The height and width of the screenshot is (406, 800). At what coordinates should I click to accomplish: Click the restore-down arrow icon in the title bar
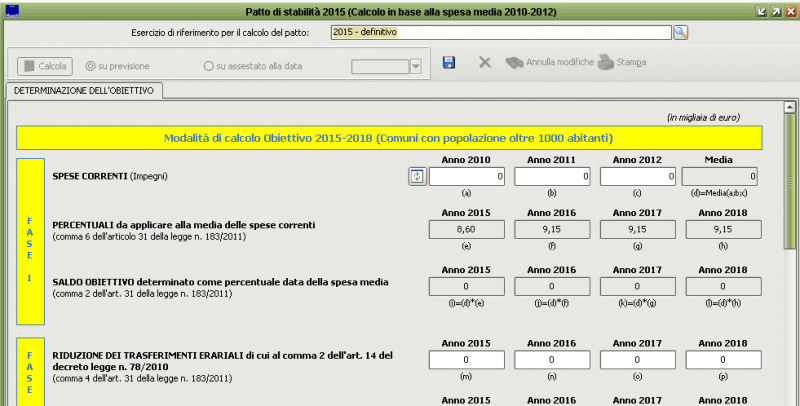coord(759,11)
